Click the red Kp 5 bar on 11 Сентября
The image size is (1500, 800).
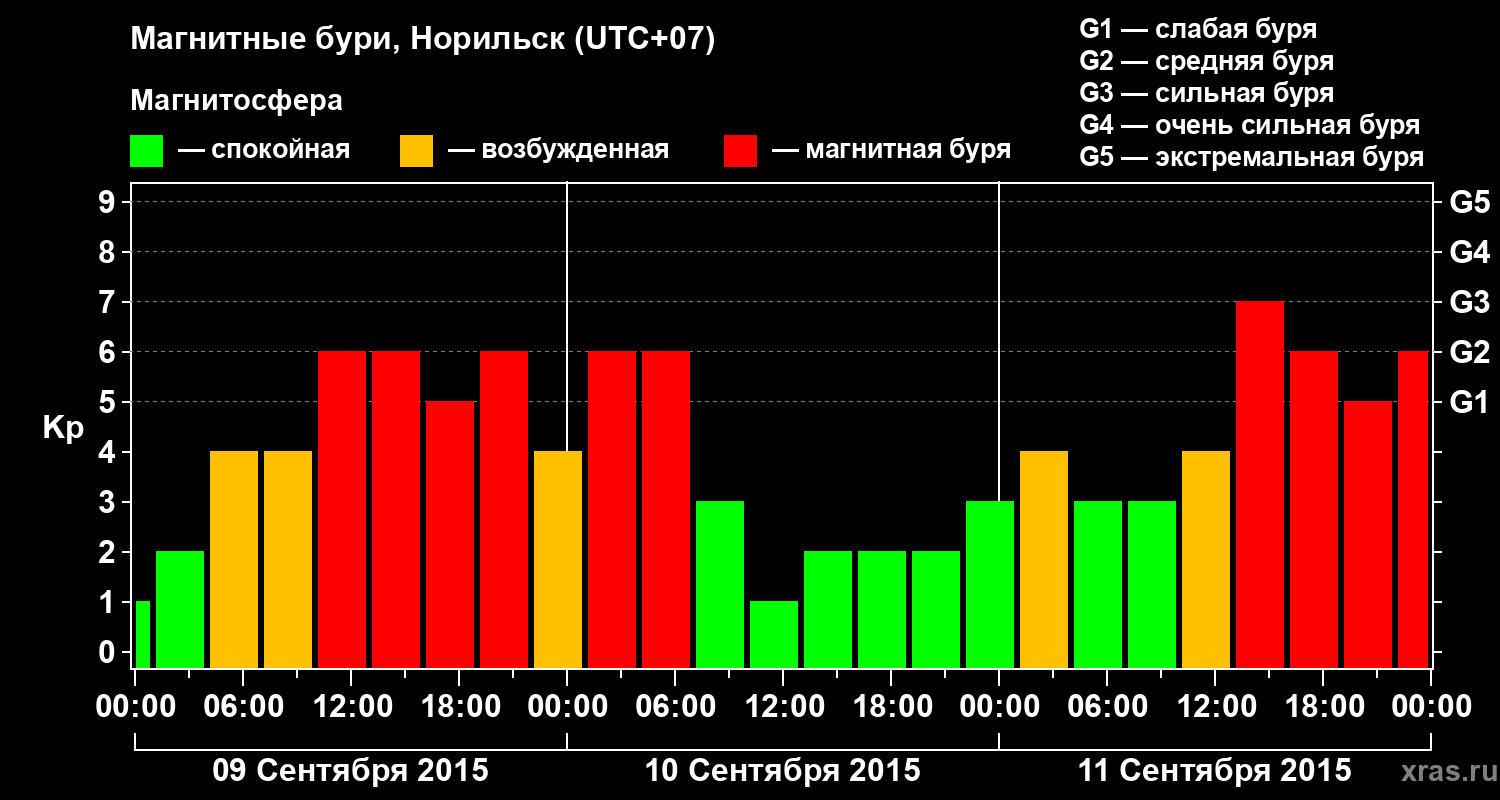pyautogui.click(x=1368, y=534)
